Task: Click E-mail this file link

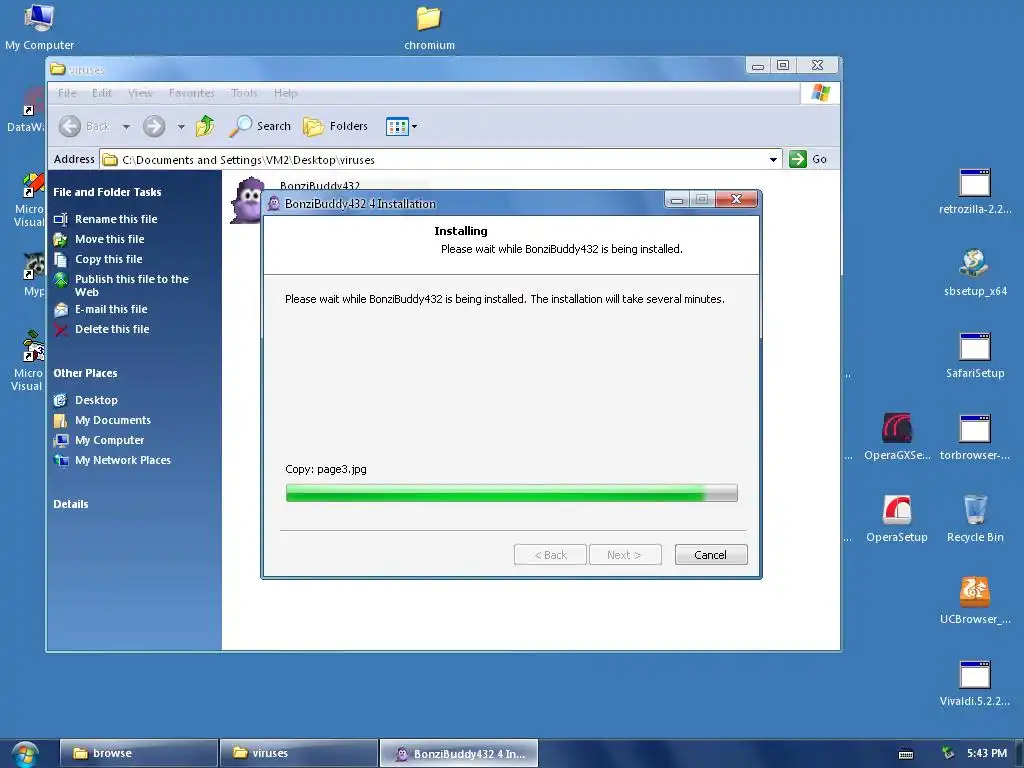Action: 111,309
